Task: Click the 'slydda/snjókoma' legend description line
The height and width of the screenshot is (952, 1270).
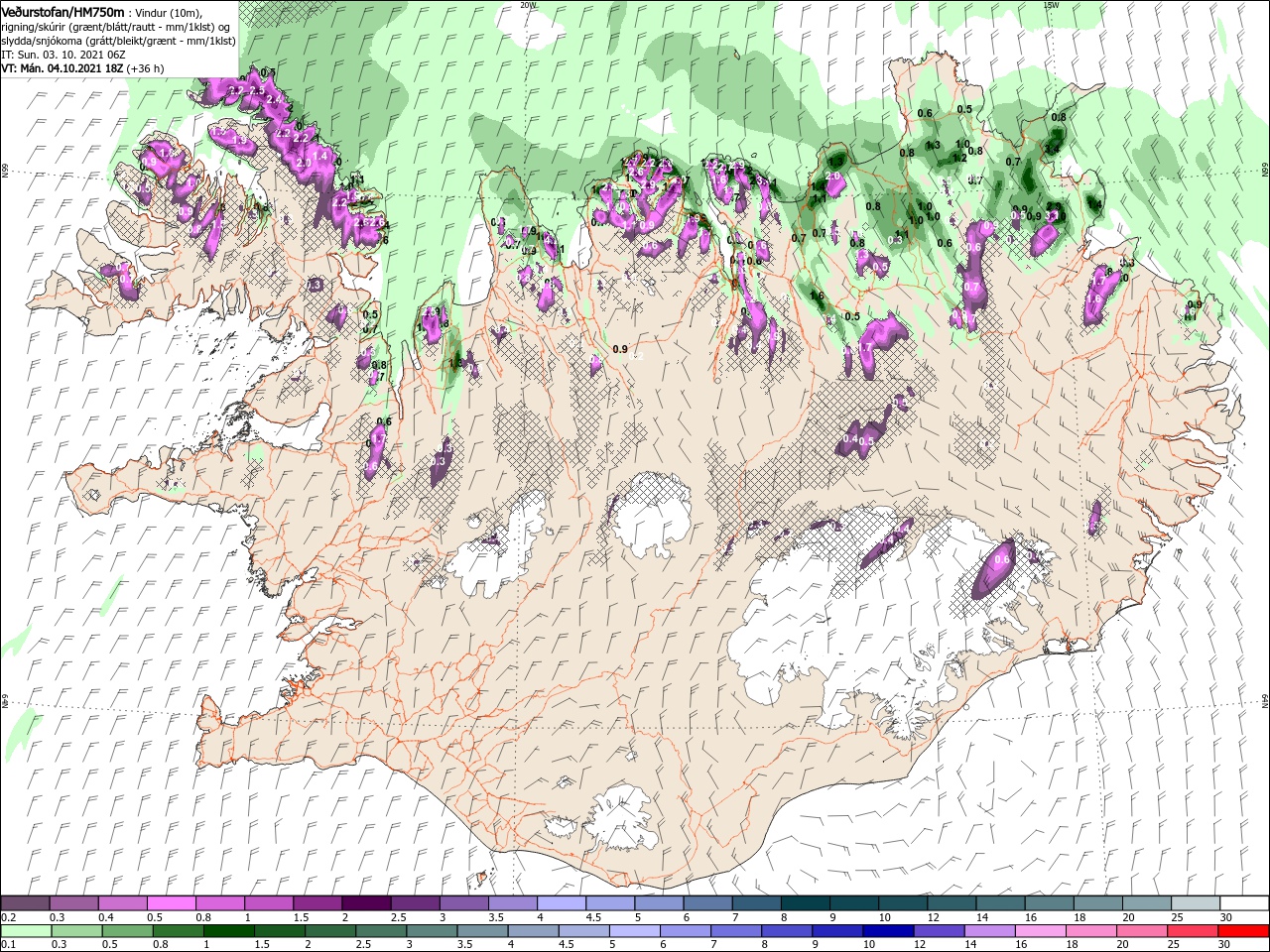Action: [118, 41]
